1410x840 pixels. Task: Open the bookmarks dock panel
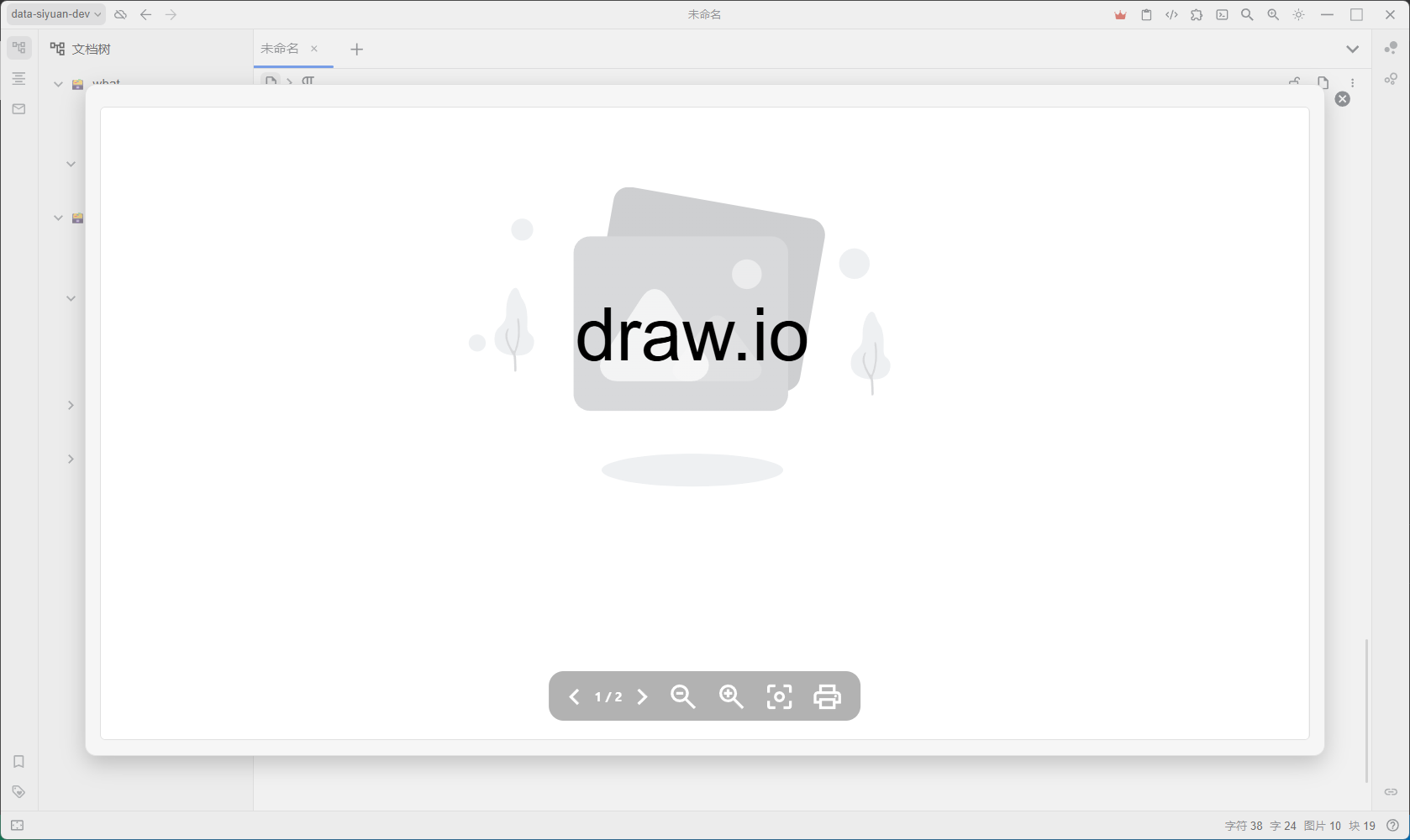coord(18,762)
